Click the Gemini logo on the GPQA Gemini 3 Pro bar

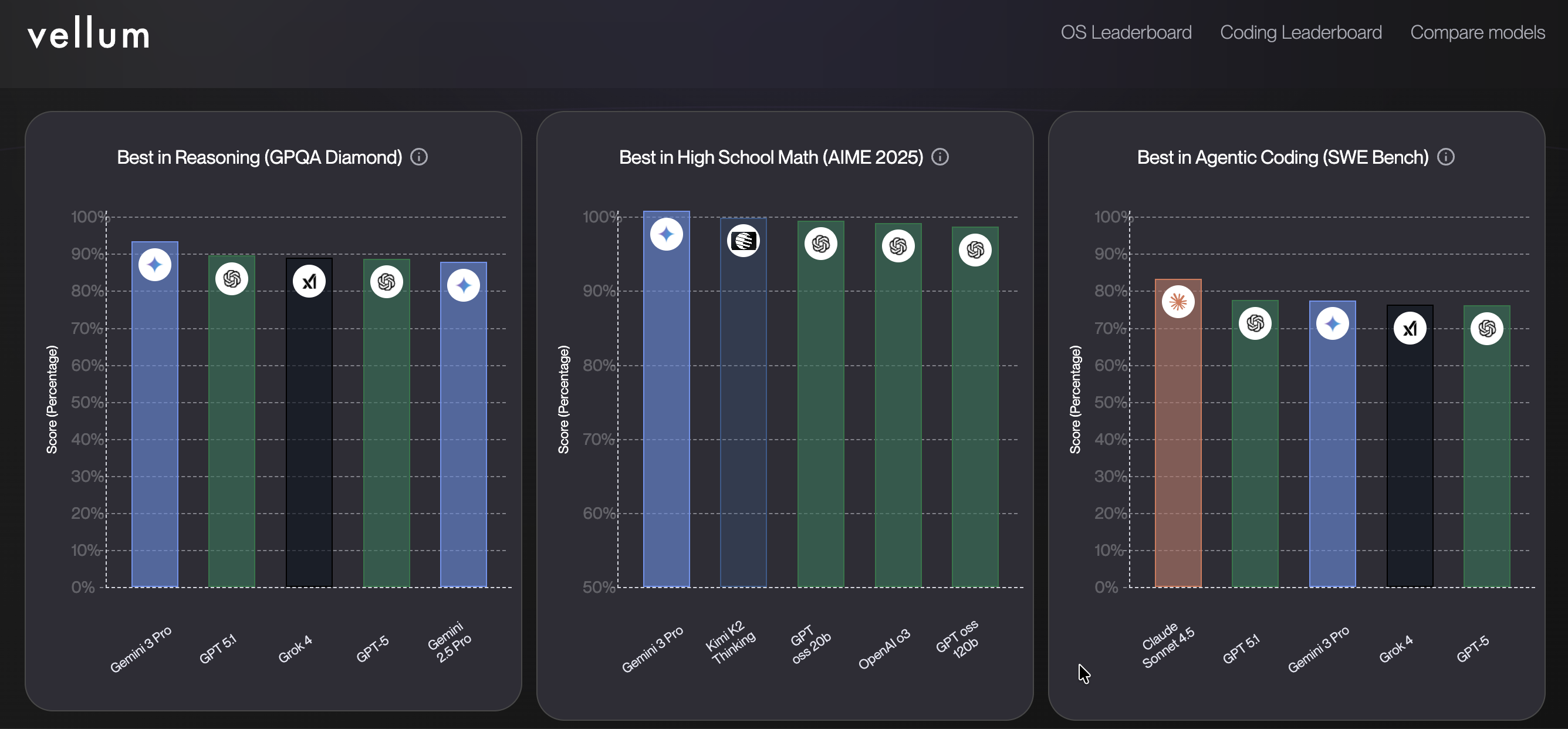click(x=154, y=265)
